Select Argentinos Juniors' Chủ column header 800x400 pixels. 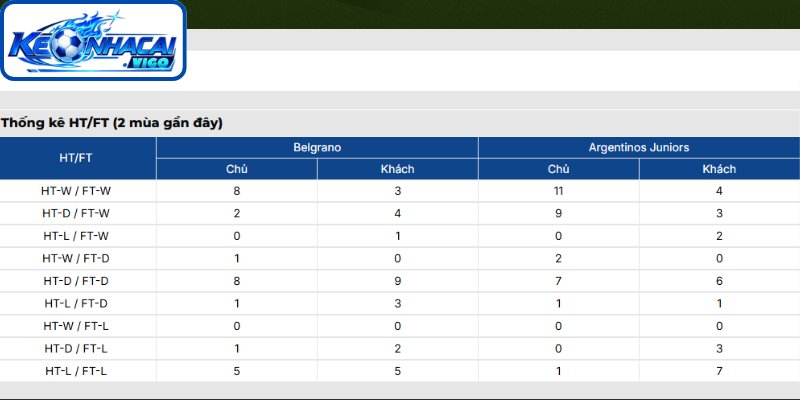coord(558,169)
